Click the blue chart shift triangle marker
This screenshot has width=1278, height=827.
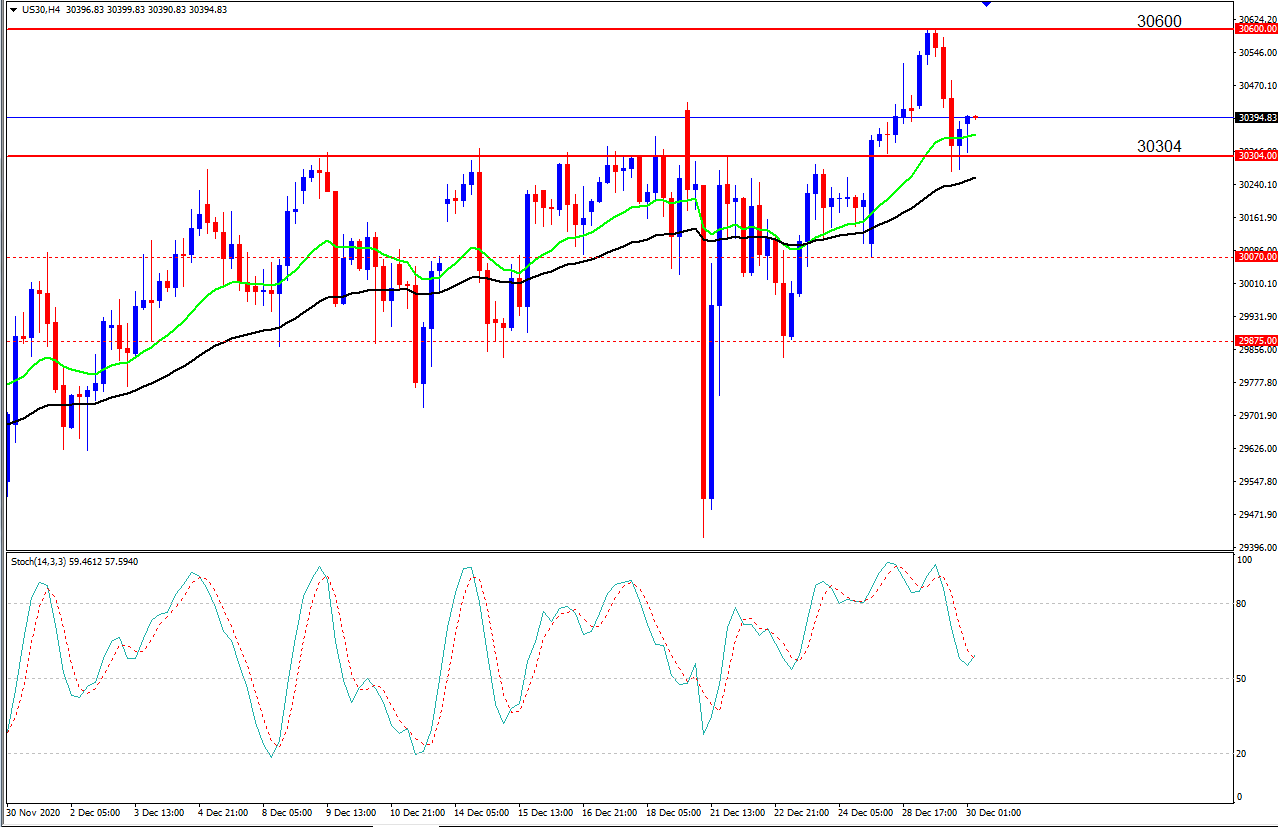pyautogui.click(x=987, y=4)
